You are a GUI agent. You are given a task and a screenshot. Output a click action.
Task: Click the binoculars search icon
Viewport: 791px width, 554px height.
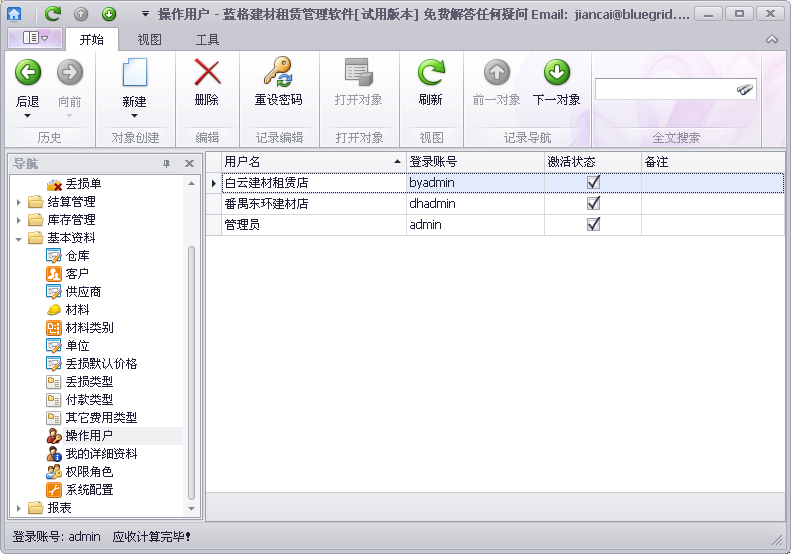click(745, 90)
